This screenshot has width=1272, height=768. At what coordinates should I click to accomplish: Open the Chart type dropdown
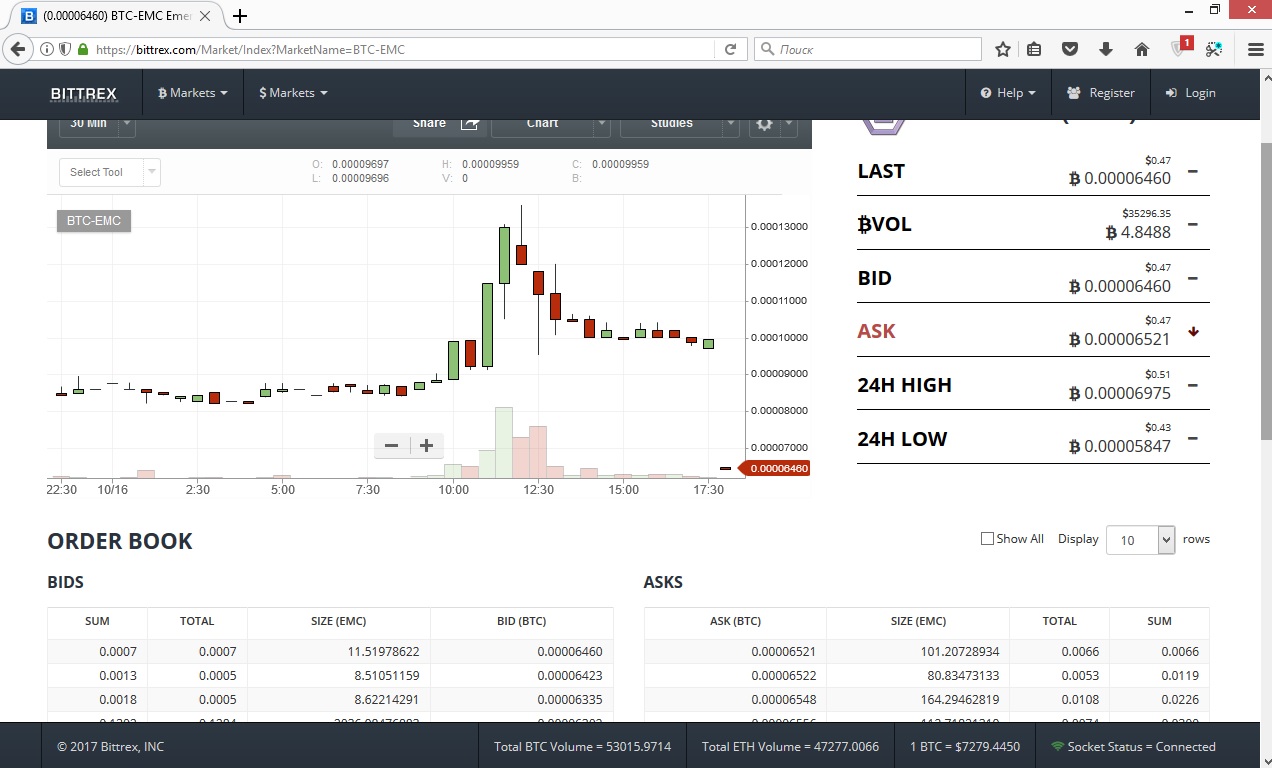(551, 124)
